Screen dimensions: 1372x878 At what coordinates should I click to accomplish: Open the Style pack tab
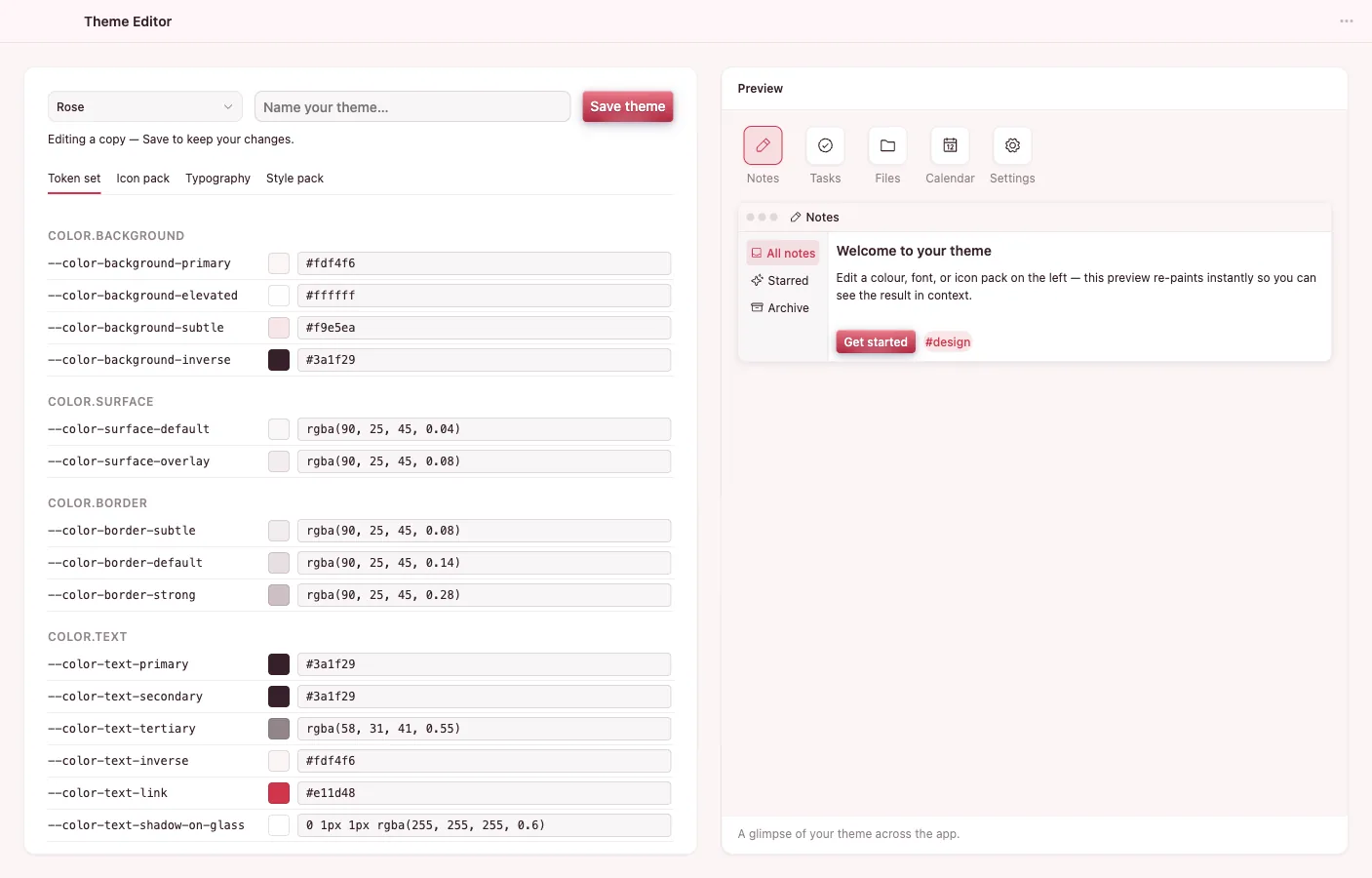[294, 179]
